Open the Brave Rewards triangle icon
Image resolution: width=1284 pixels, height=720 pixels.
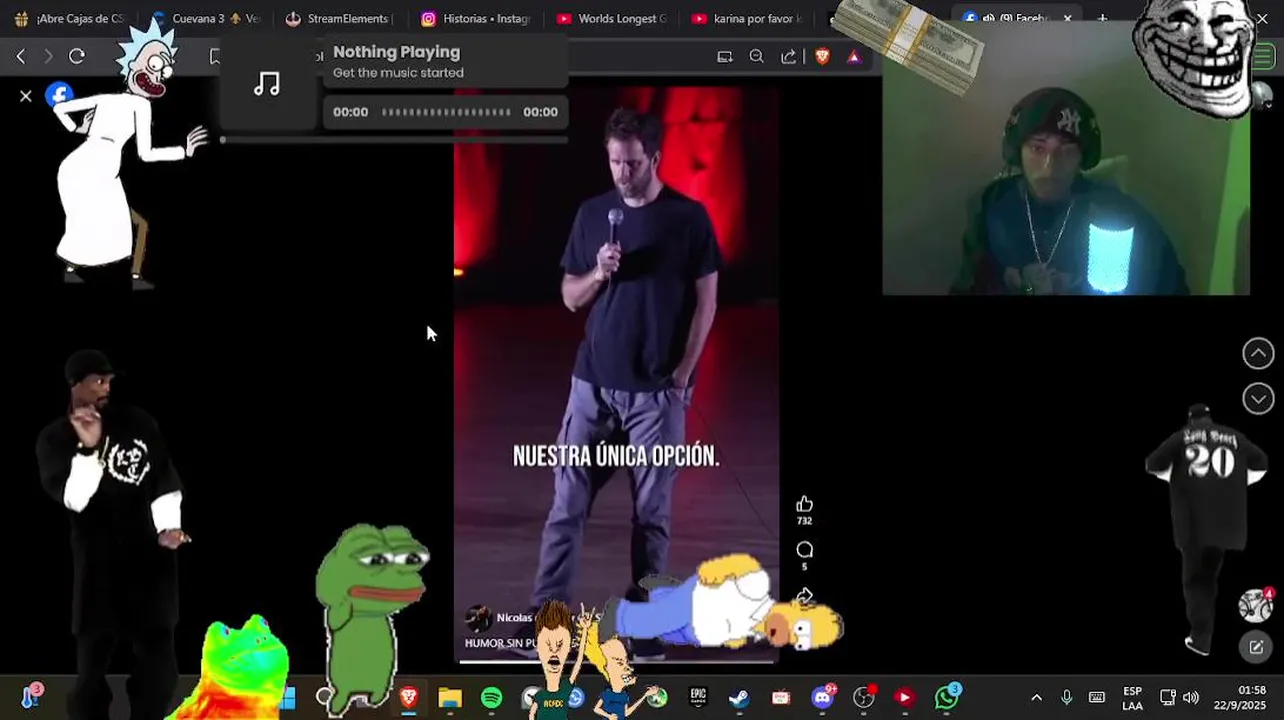click(854, 57)
